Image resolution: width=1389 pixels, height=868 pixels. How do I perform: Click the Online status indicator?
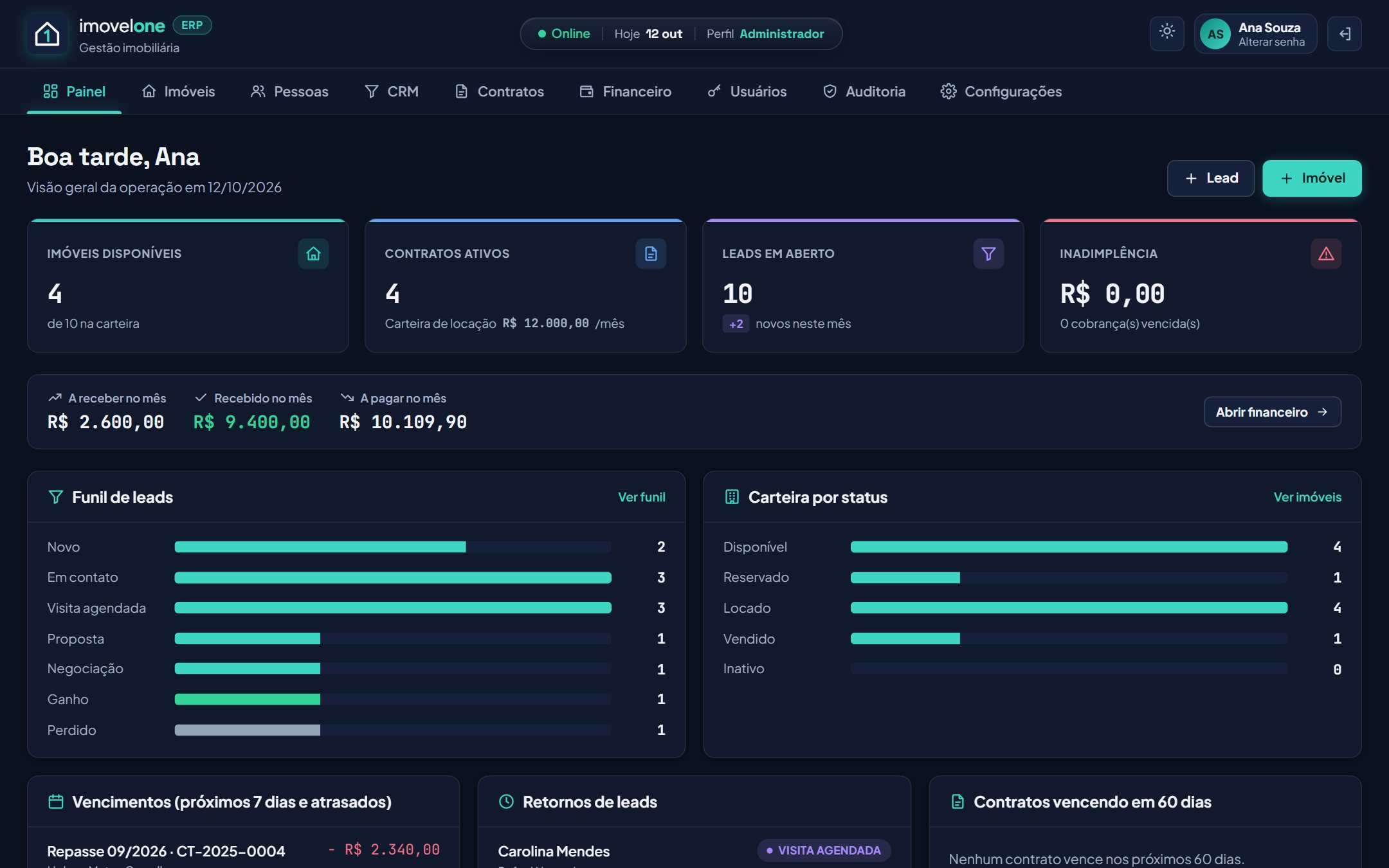pyautogui.click(x=564, y=33)
